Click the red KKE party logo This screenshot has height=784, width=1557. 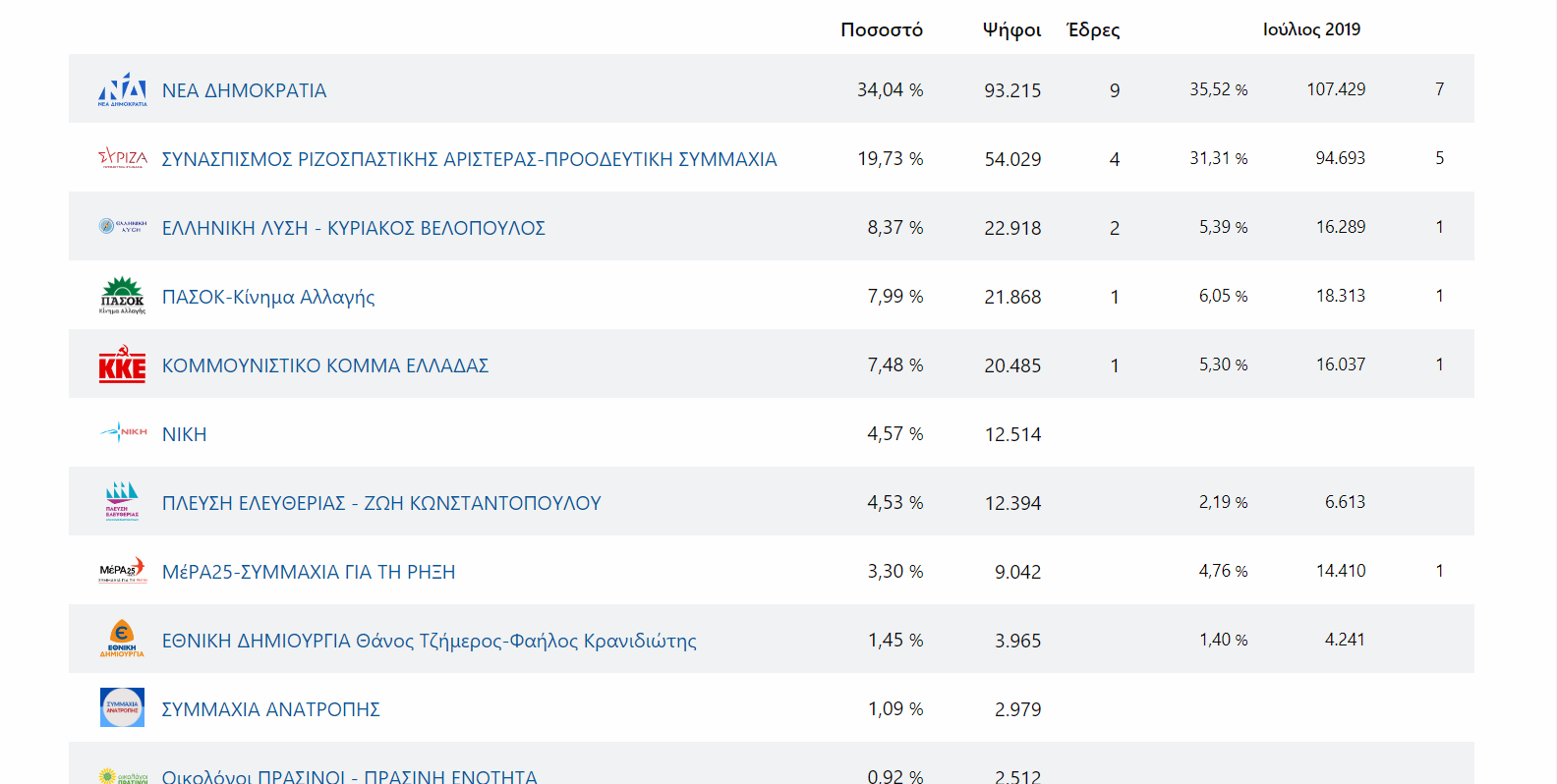[x=122, y=364]
